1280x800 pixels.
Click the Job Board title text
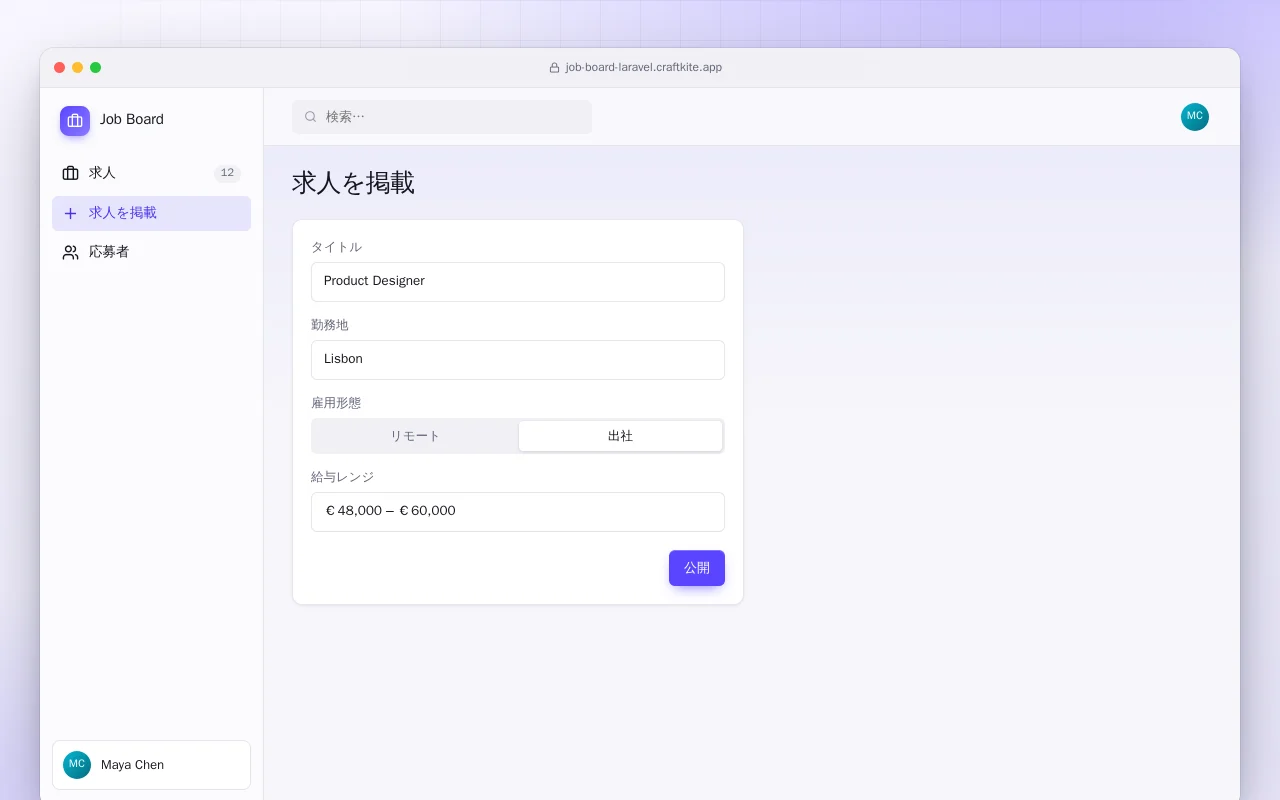tap(132, 119)
